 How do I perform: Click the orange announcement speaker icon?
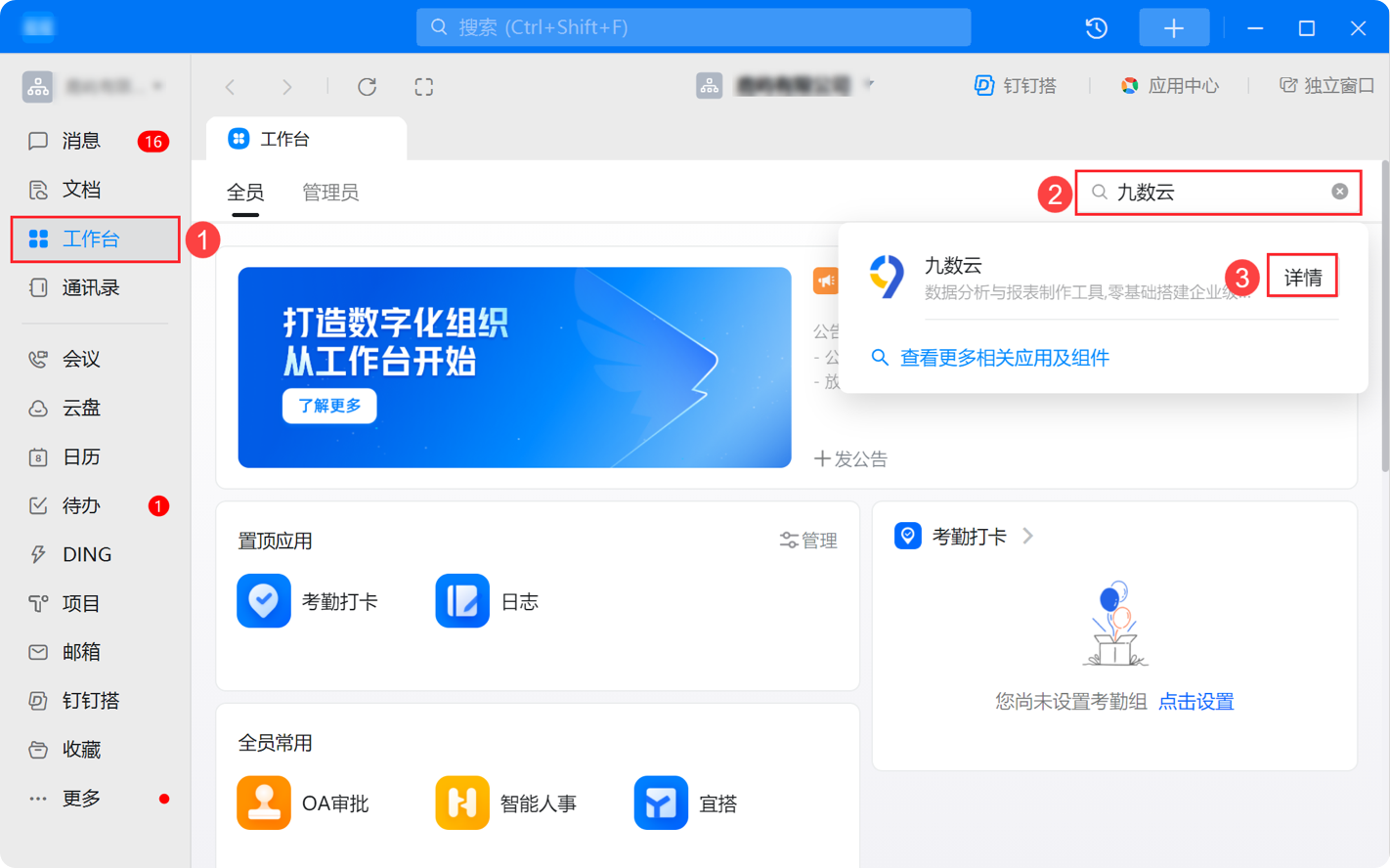(825, 281)
